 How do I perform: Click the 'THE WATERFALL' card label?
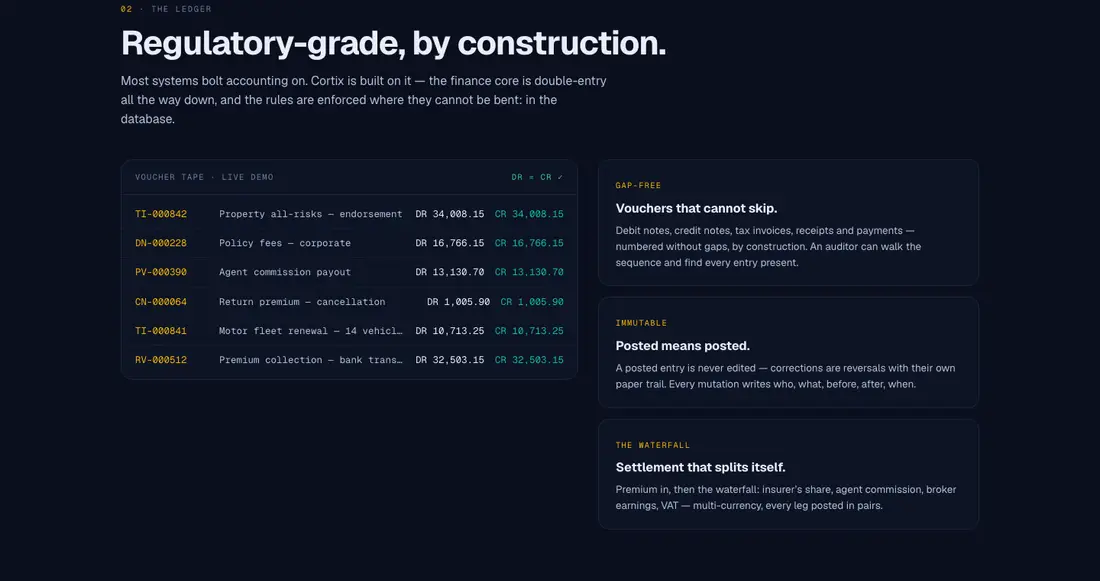pyautogui.click(x=652, y=446)
